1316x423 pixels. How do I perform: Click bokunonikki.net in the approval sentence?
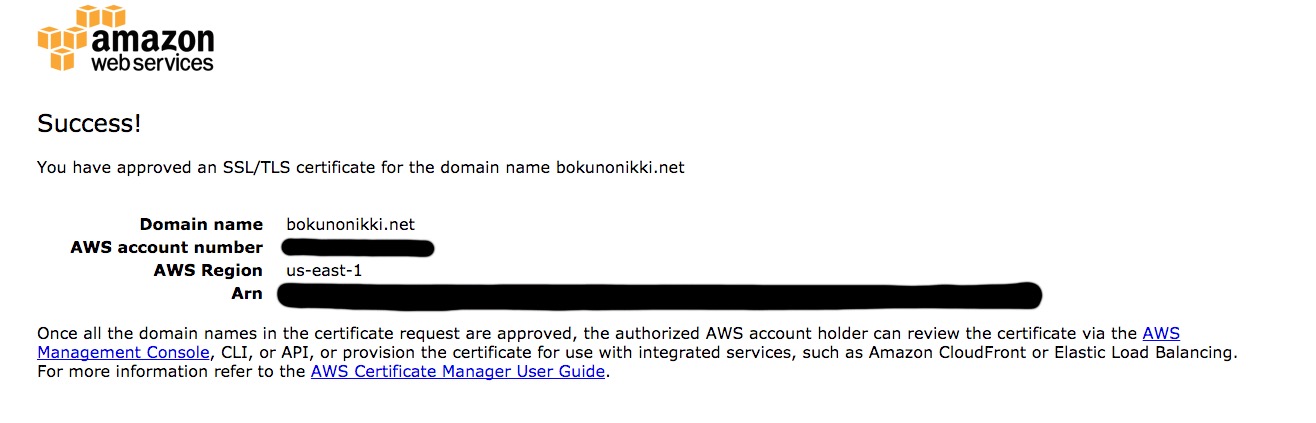coord(620,167)
